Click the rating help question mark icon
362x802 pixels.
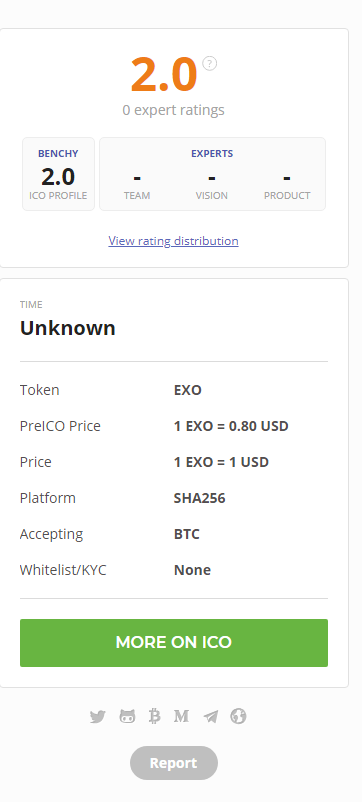tap(210, 63)
